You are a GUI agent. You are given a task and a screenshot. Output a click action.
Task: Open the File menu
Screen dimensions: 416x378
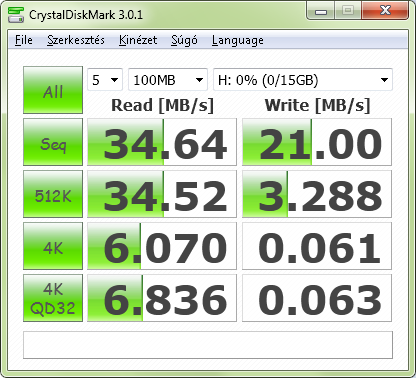pos(24,40)
